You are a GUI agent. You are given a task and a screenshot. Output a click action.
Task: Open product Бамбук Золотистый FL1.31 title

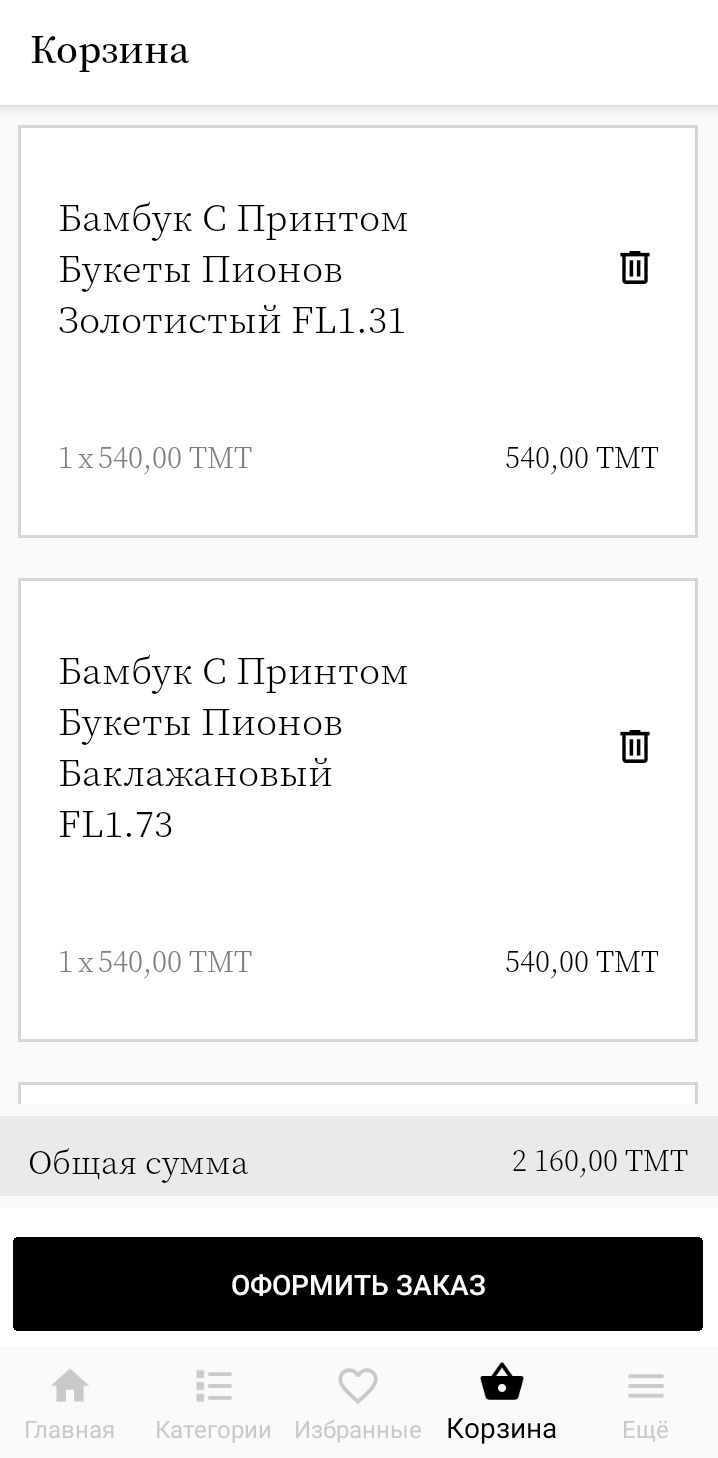[x=233, y=270]
